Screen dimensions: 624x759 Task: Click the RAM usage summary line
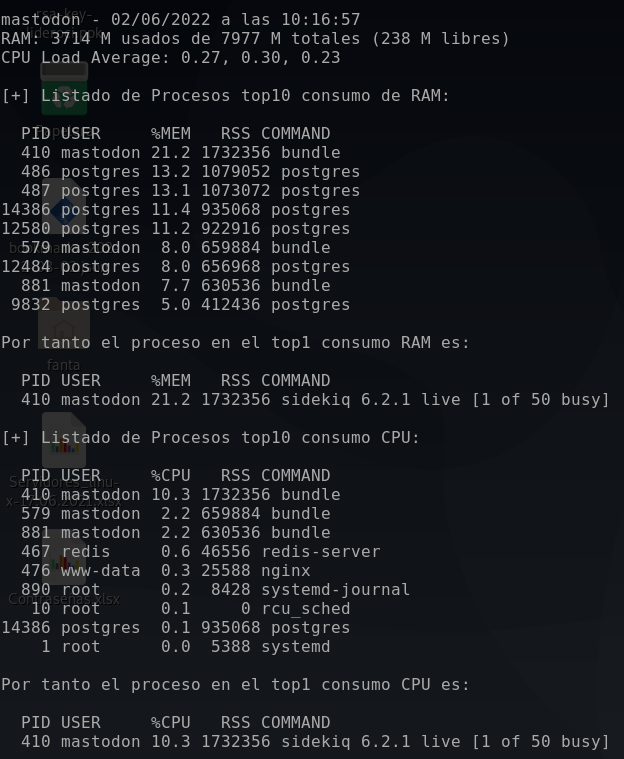point(255,39)
